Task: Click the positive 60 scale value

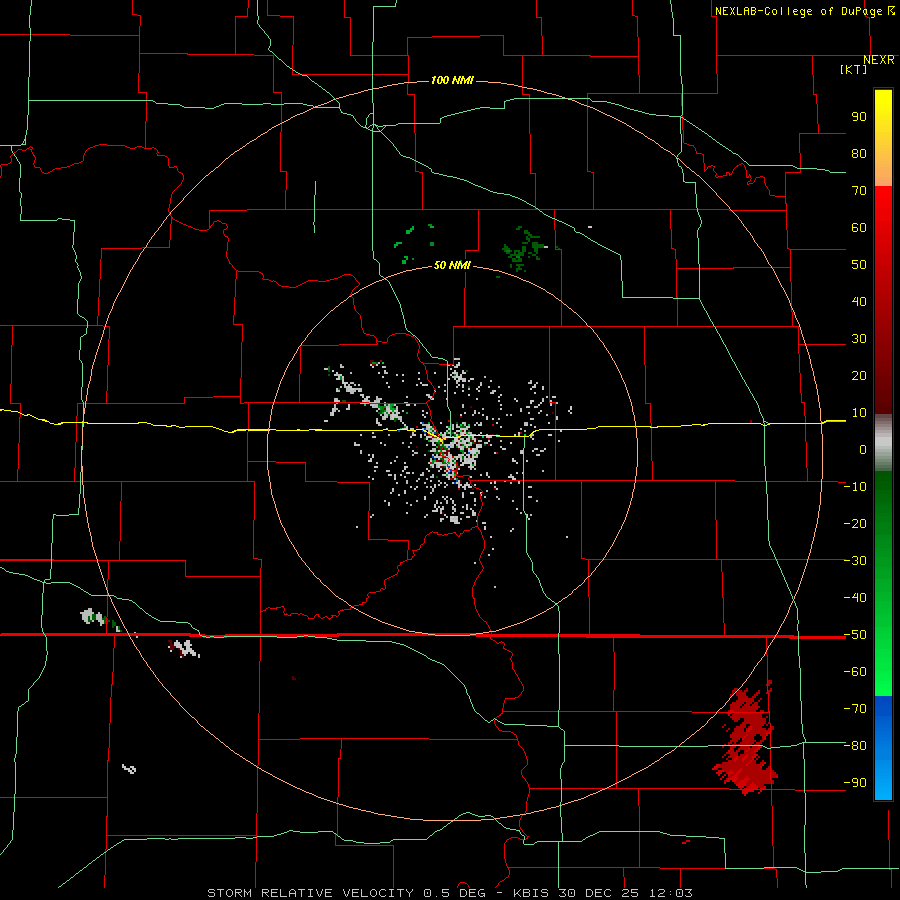Action: (x=859, y=228)
